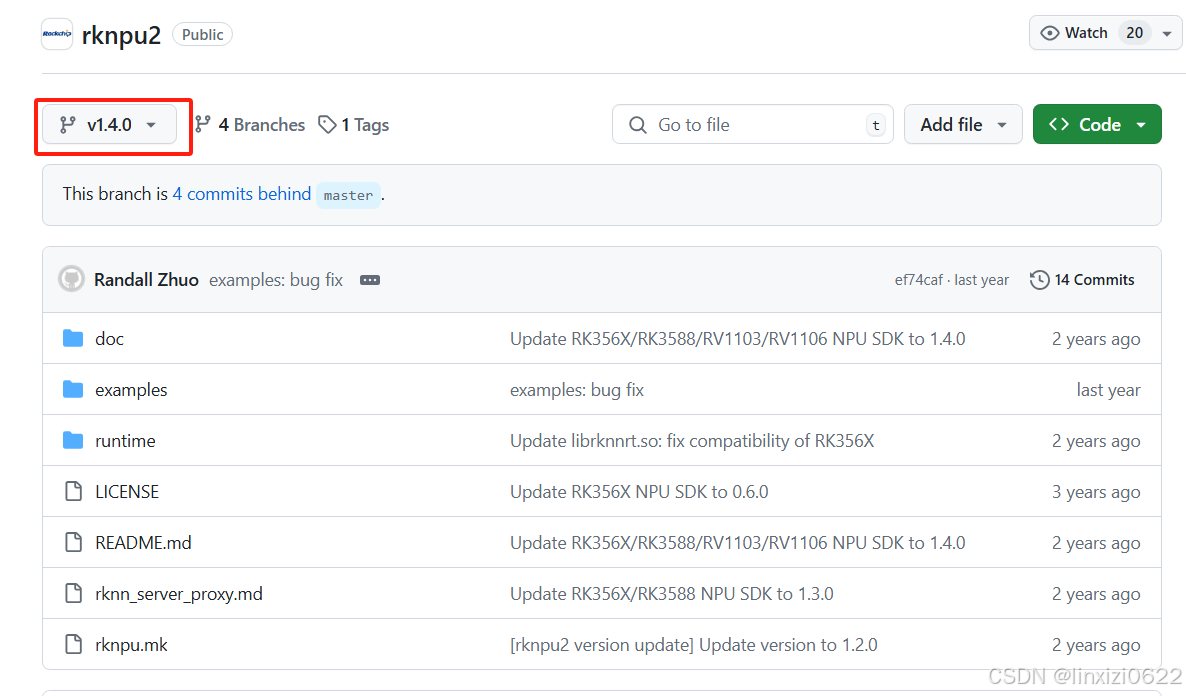Open the doc folder
Image resolution: width=1186 pixels, height=696 pixels.
tap(110, 339)
